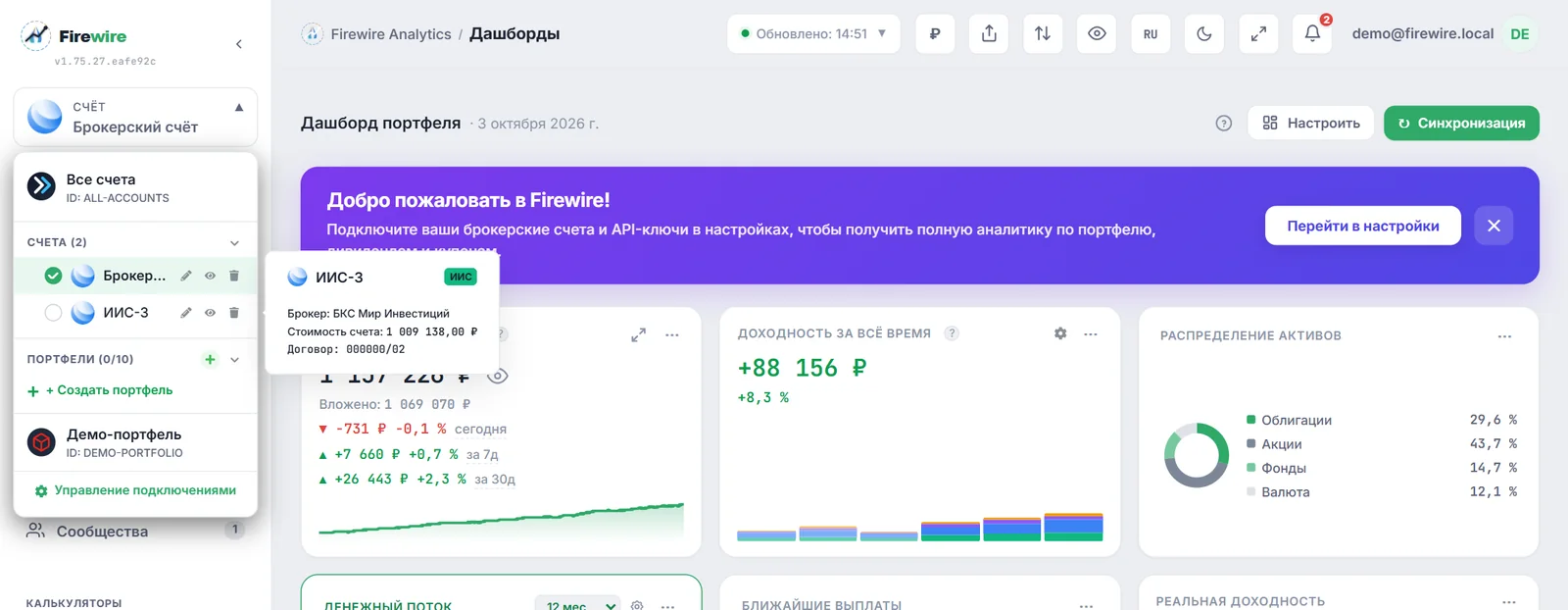The image size is (1568, 610).
Task: Collapse the 'Брокерский счёт' account selector
Action: pyautogui.click(x=135, y=117)
